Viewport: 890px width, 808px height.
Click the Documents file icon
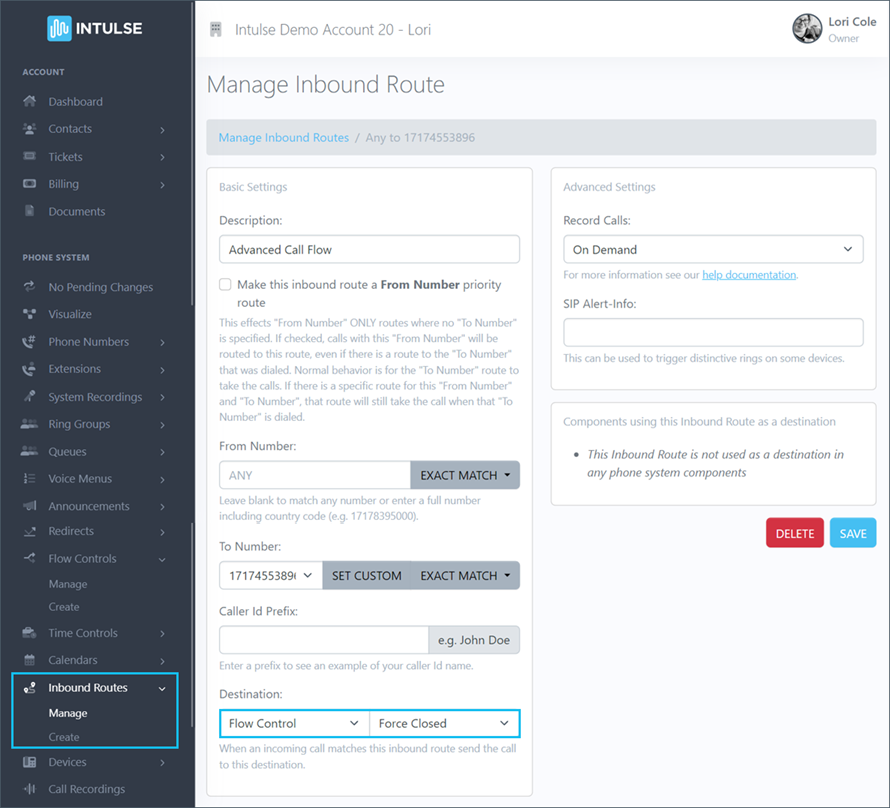(x=30, y=211)
